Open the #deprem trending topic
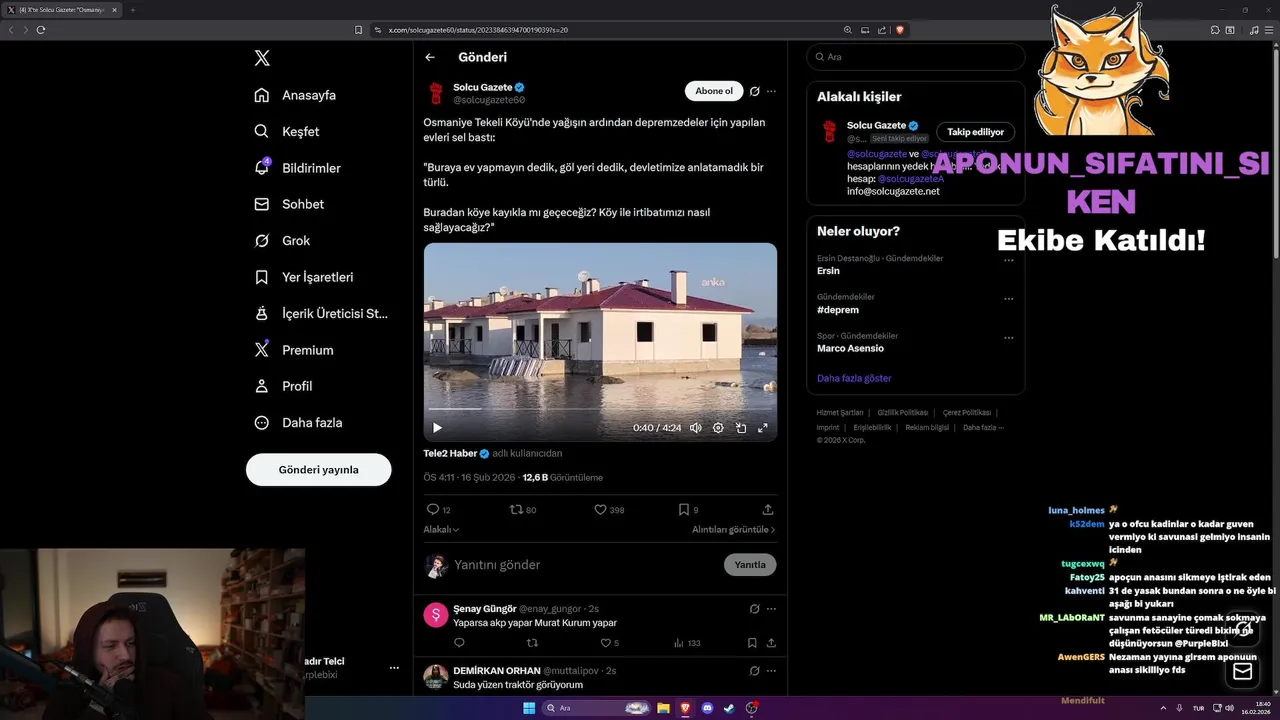This screenshot has height=720, width=1280. [838, 310]
